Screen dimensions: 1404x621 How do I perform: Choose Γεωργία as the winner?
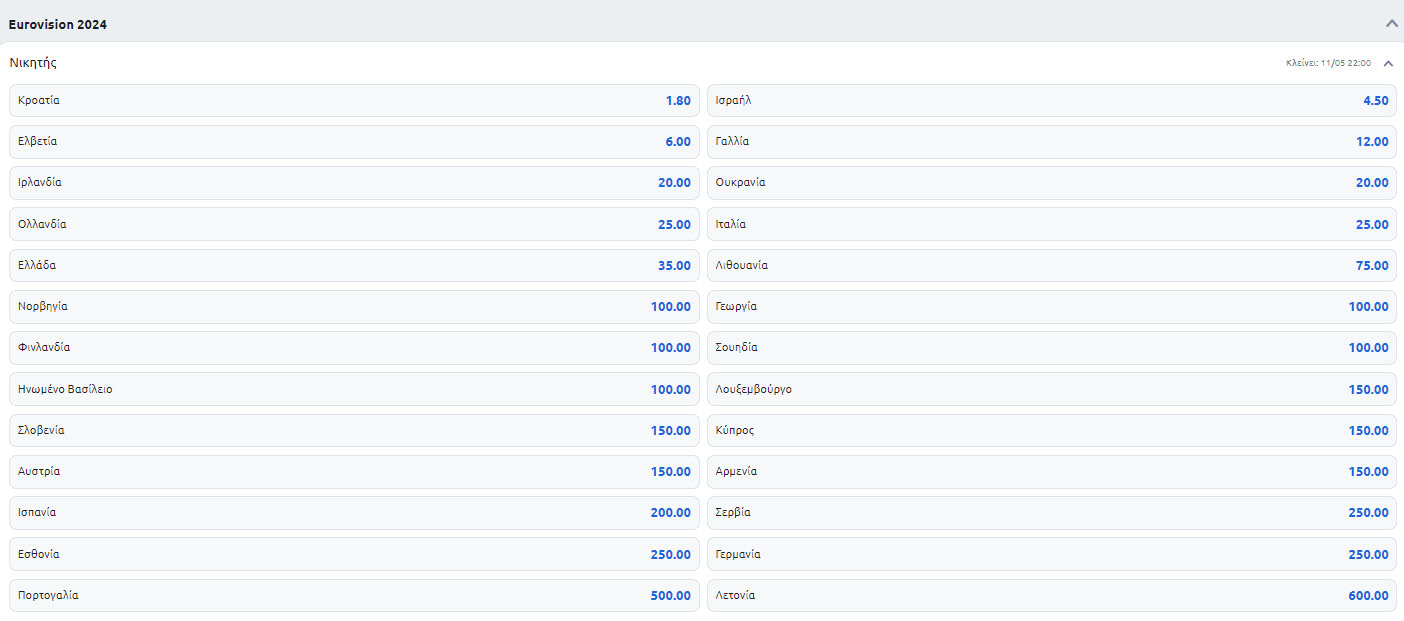[x=1052, y=307]
